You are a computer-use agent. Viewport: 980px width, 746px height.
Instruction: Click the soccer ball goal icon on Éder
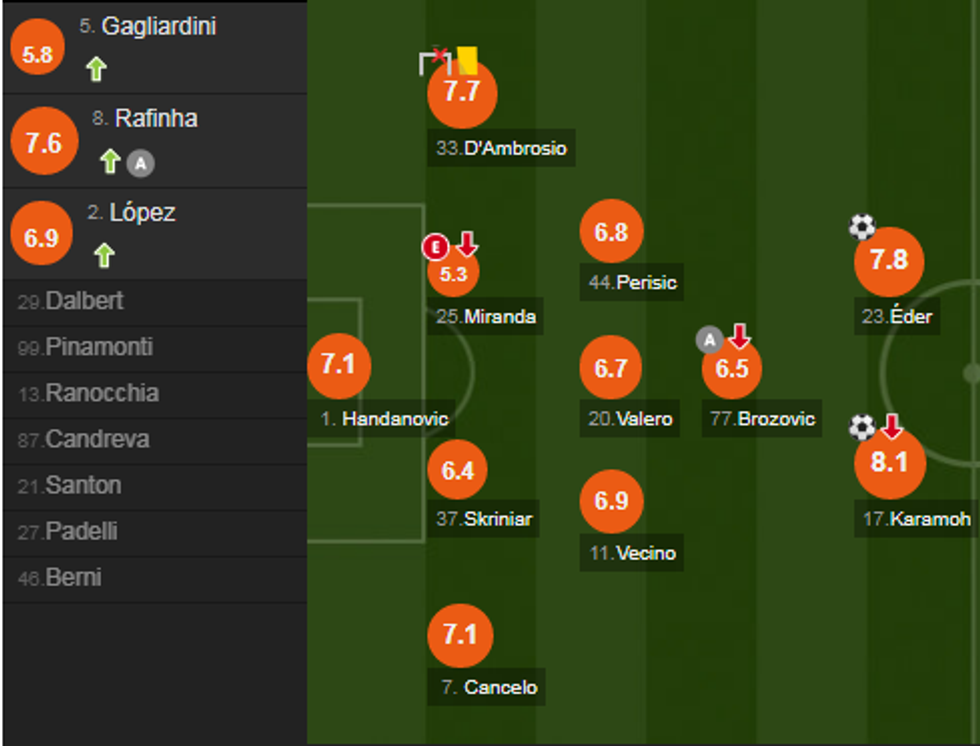point(862,227)
